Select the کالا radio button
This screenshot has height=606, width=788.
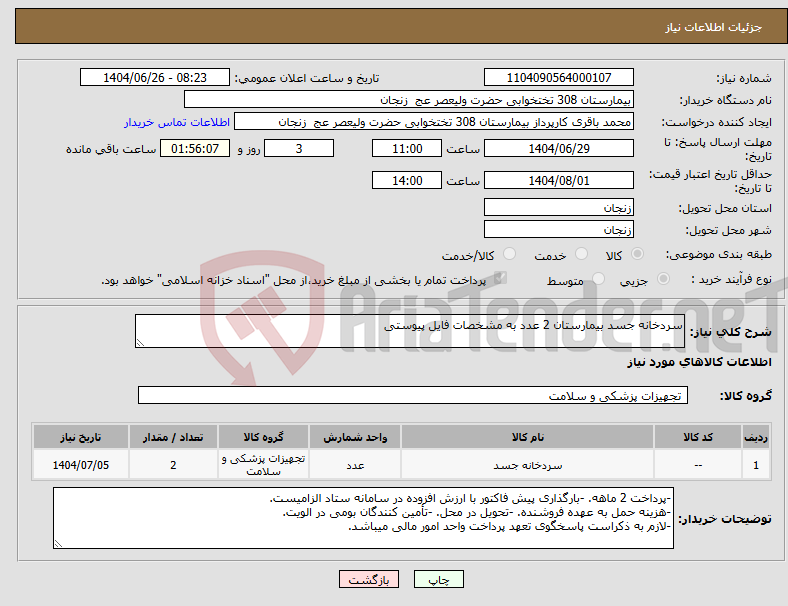637,254
